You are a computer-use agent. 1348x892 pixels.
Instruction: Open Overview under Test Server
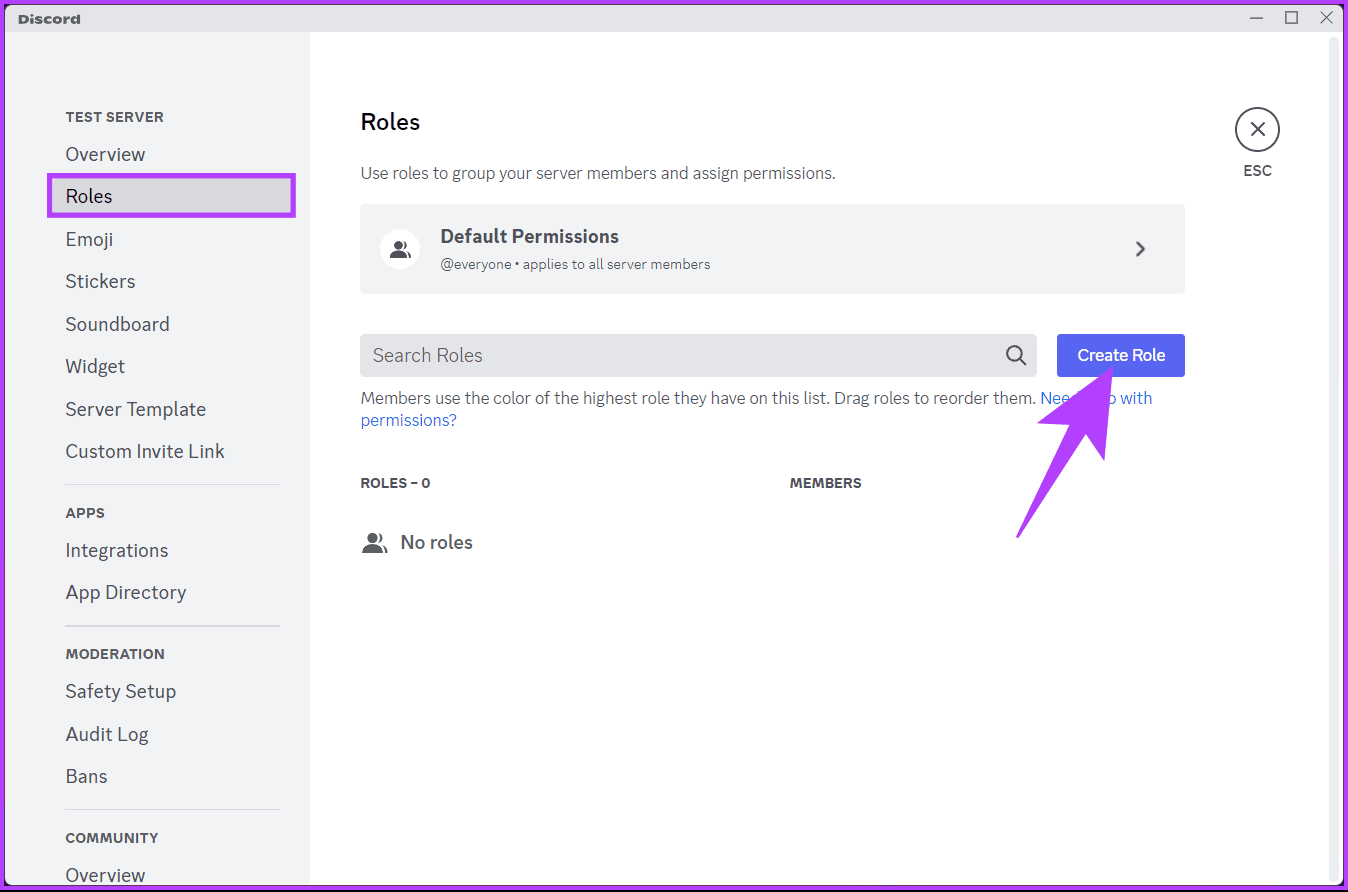[105, 154]
